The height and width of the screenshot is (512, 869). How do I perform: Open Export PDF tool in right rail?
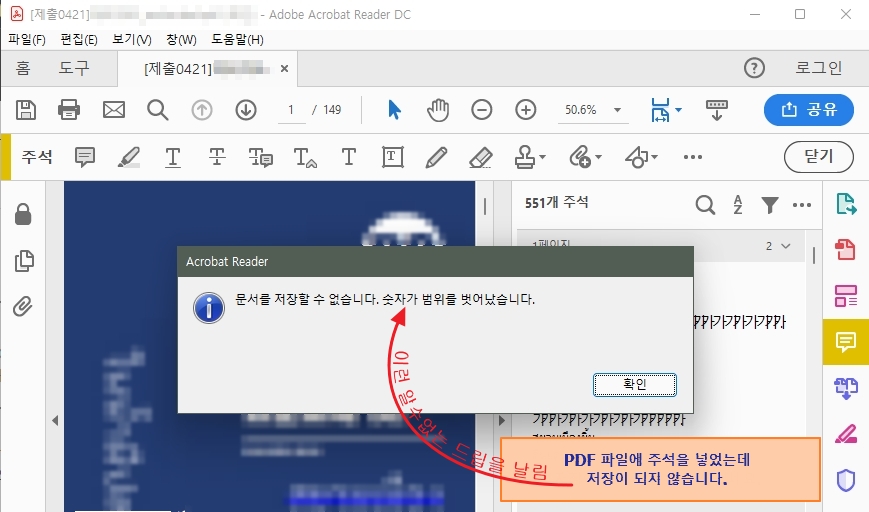click(x=846, y=204)
